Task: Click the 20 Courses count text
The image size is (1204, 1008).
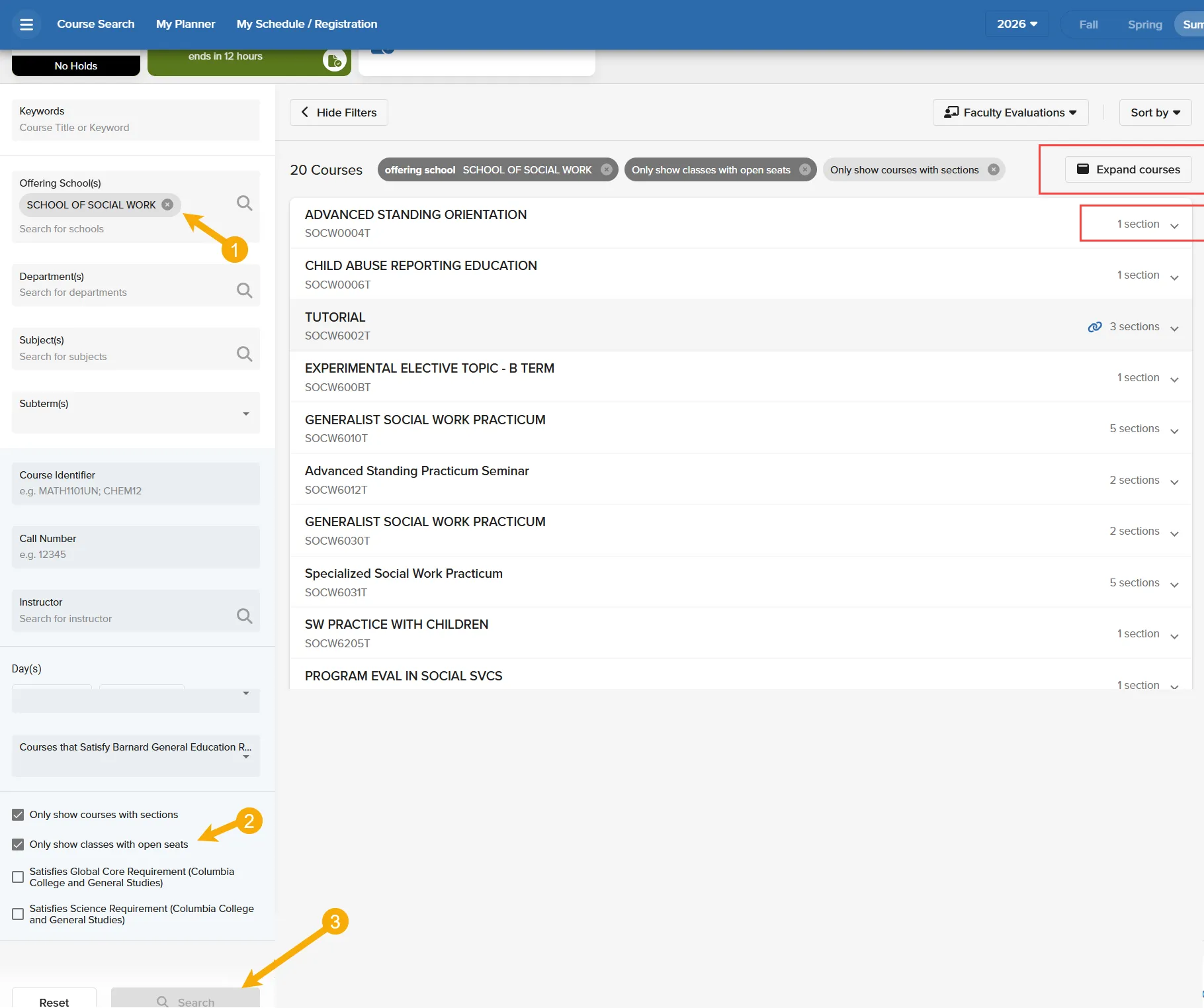Action: (326, 170)
